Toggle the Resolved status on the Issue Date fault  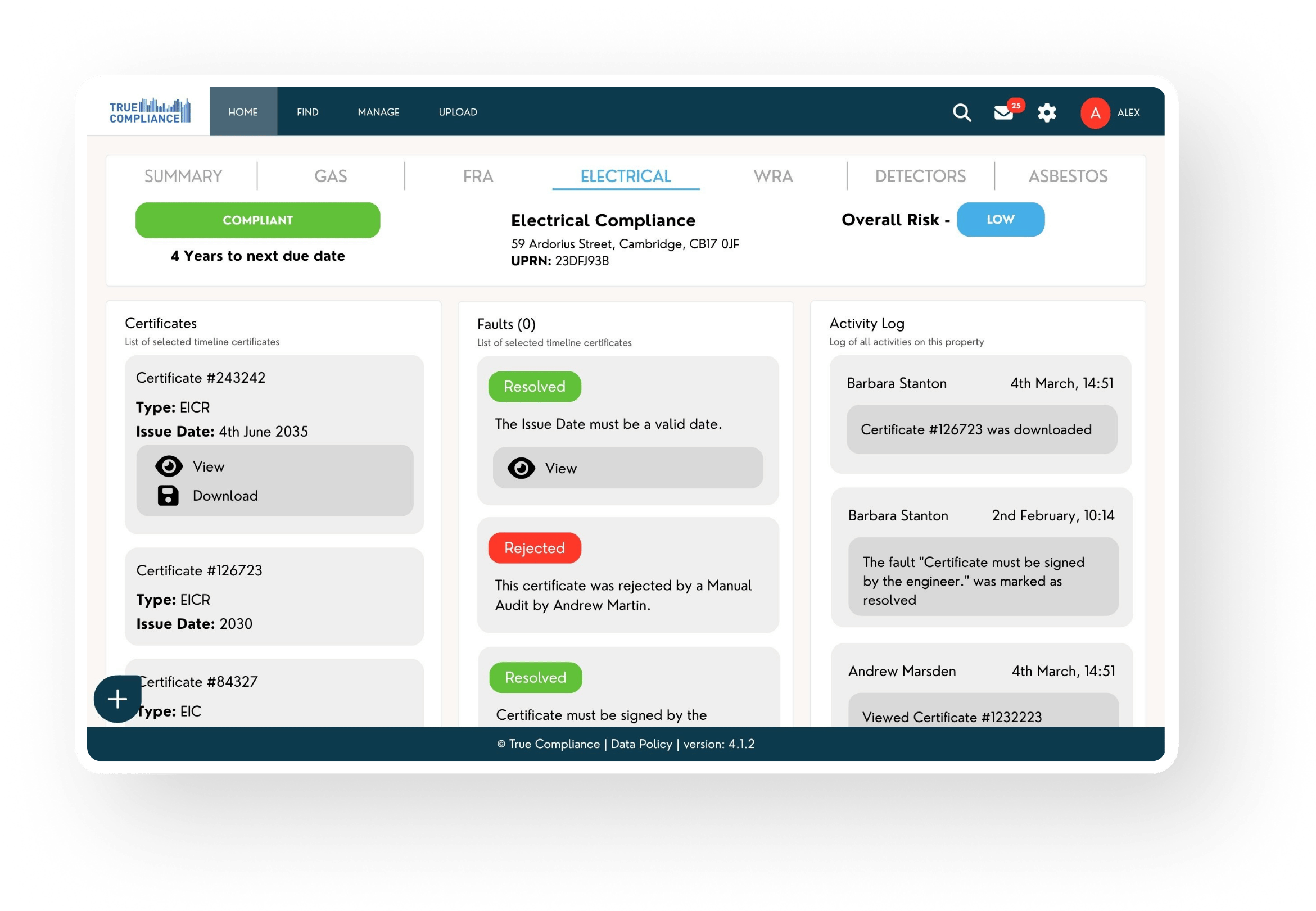click(x=535, y=387)
